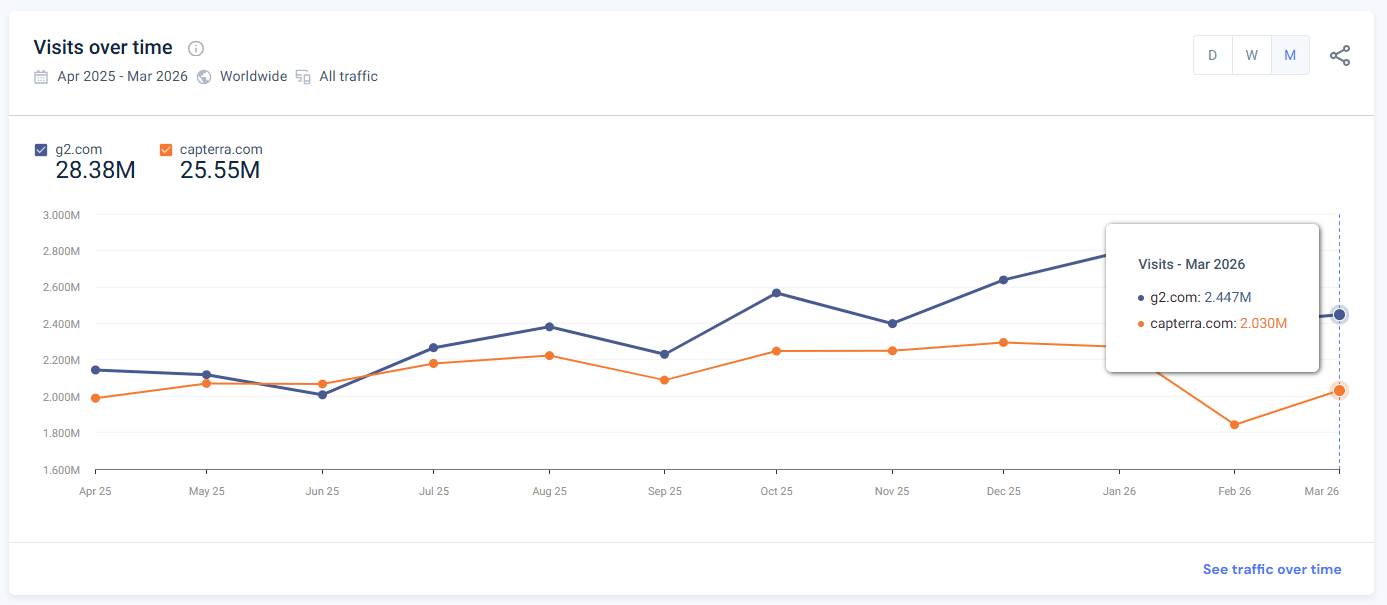
Task: Select Monthly (M) granularity
Action: [x=1290, y=55]
